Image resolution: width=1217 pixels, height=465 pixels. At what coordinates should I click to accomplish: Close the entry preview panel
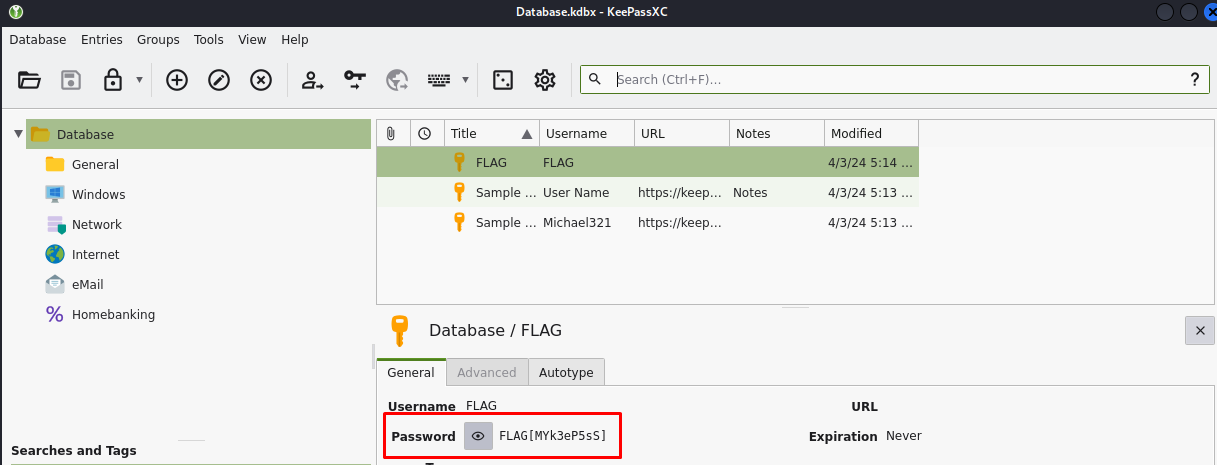[x=1200, y=330]
